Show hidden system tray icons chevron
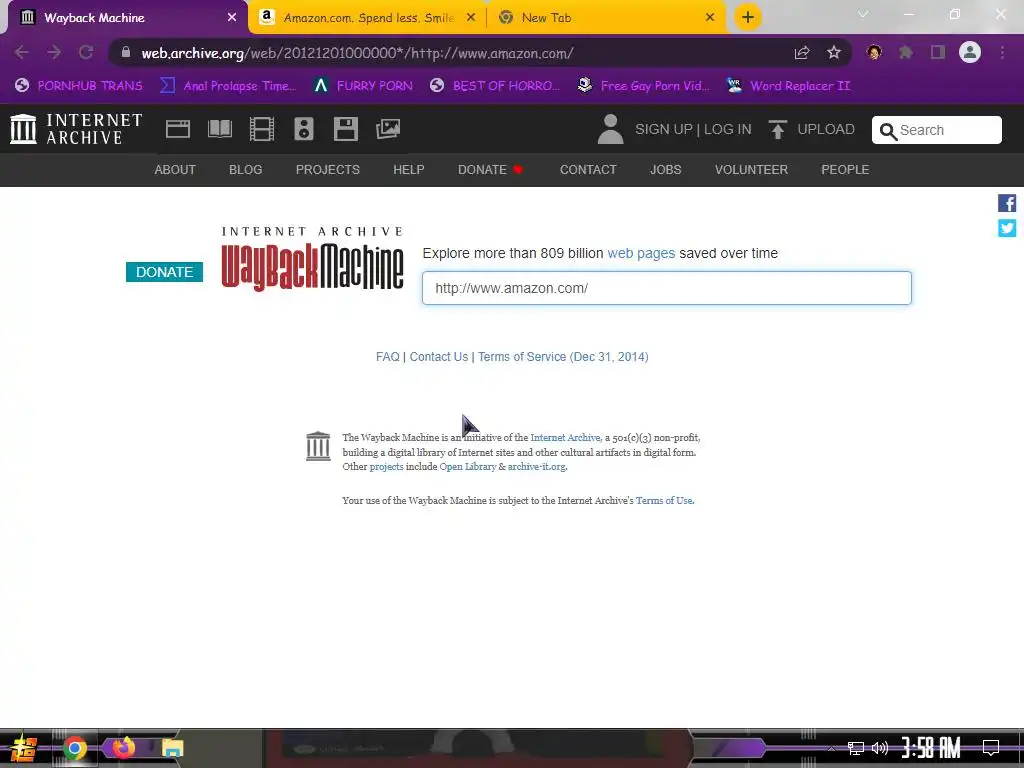 [x=831, y=748]
